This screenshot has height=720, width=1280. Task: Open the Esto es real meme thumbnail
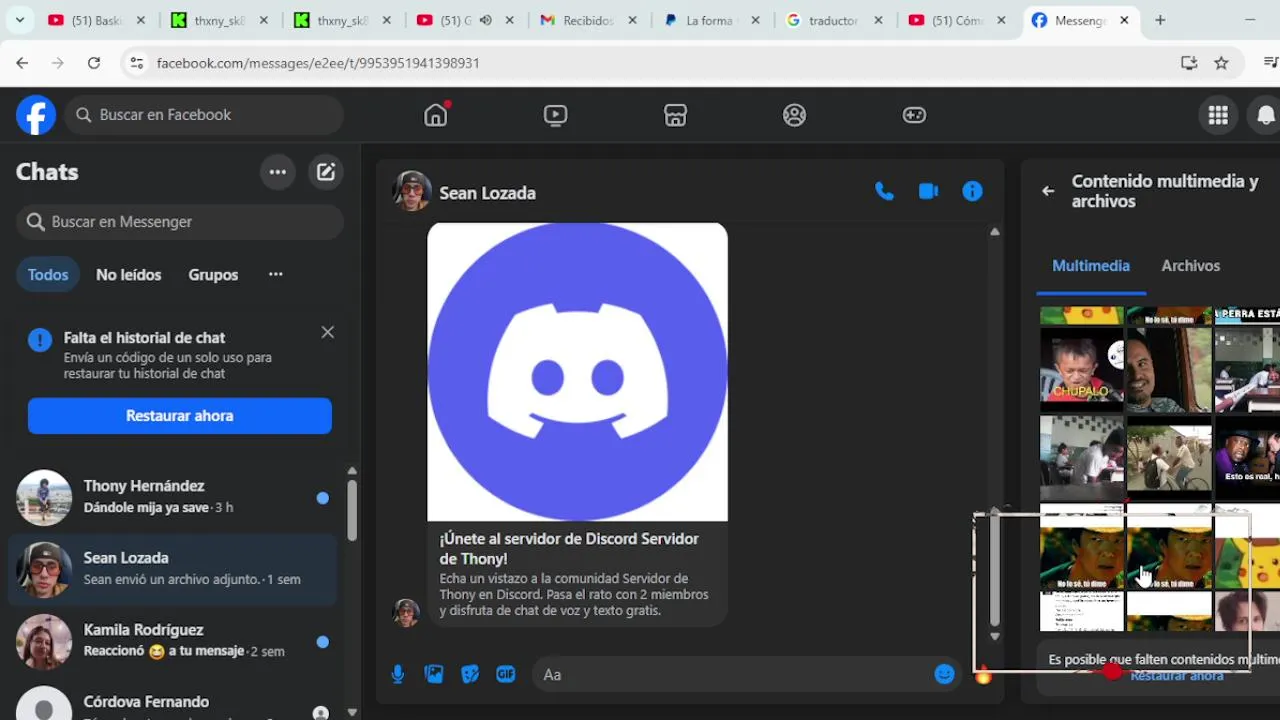(1248, 457)
